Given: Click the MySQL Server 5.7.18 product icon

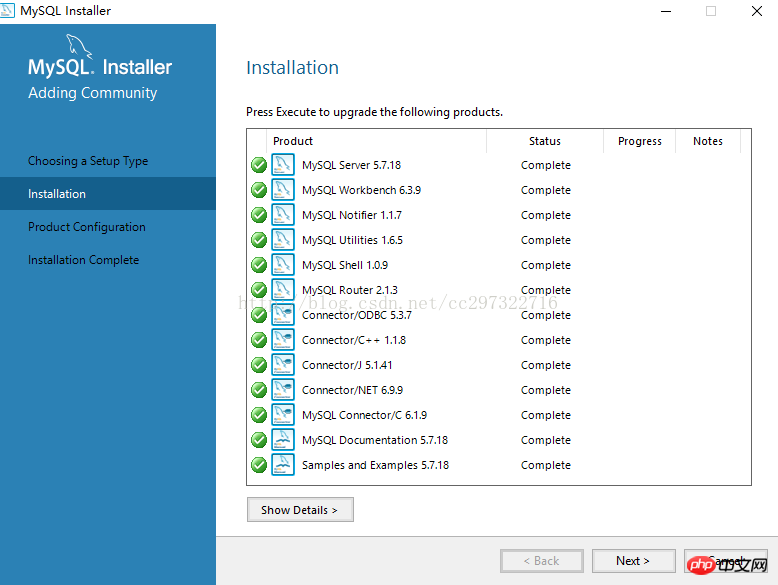Looking at the screenshot, I should point(283,165).
